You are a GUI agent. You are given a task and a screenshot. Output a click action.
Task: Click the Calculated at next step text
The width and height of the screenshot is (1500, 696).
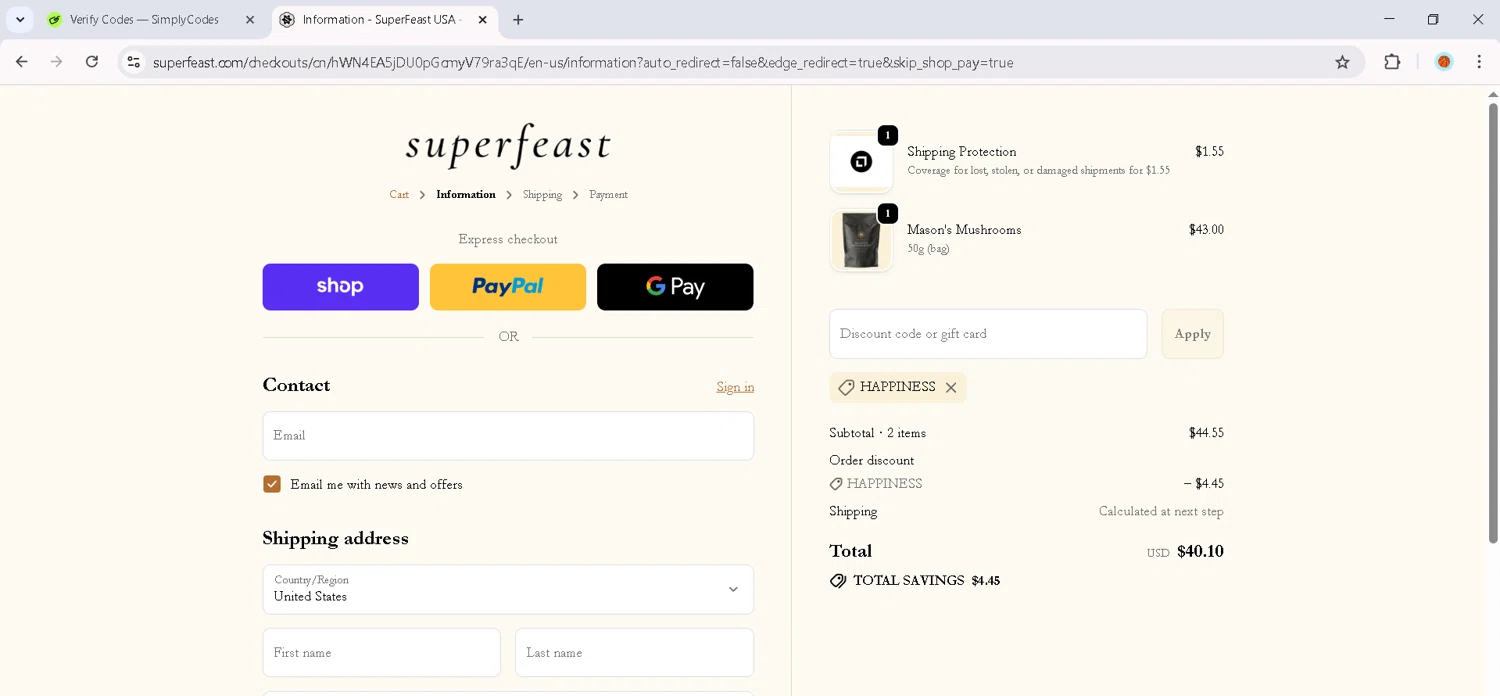(1161, 511)
